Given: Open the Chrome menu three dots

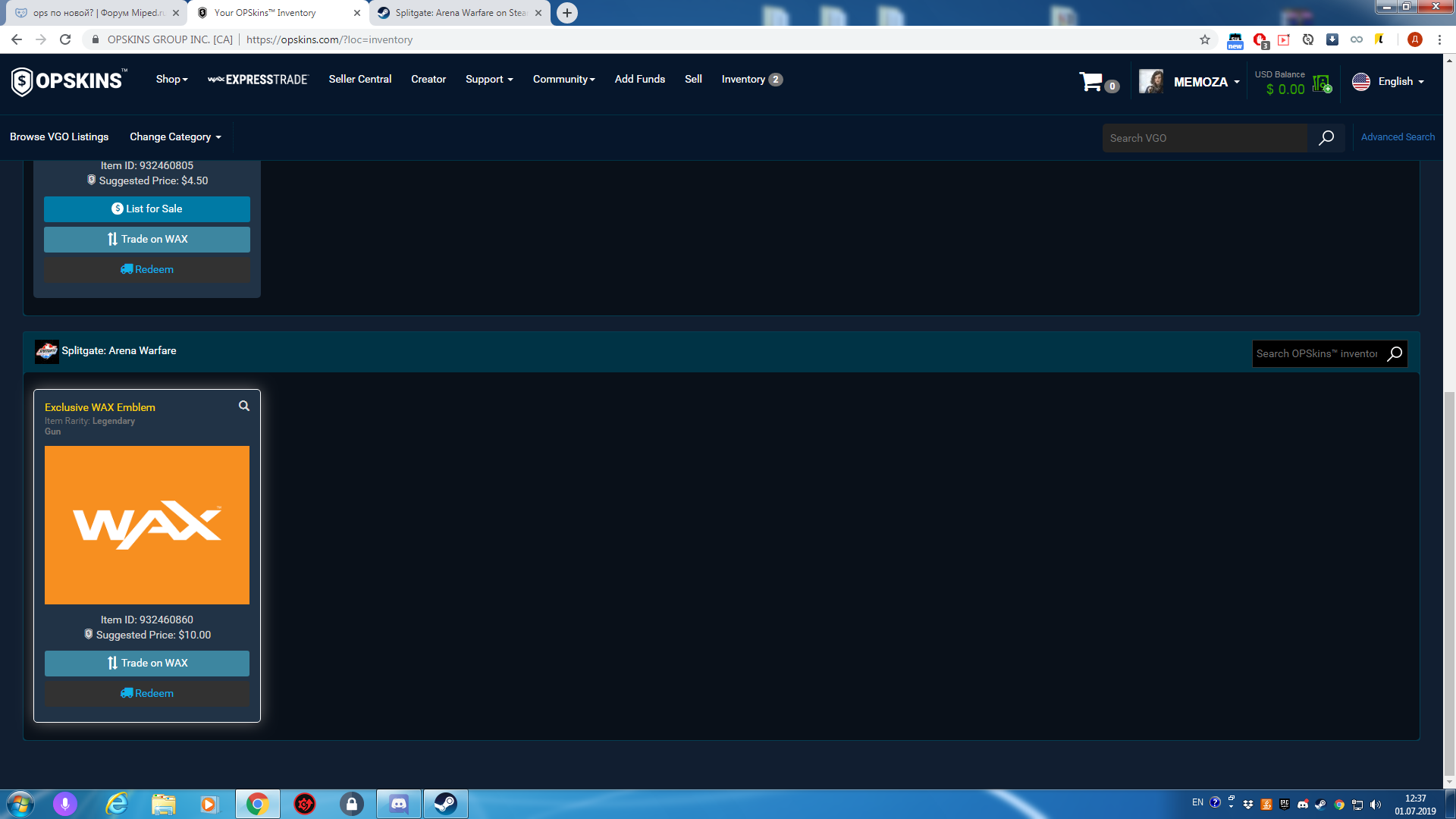Looking at the screenshot, I should (x=1439, y=39).
